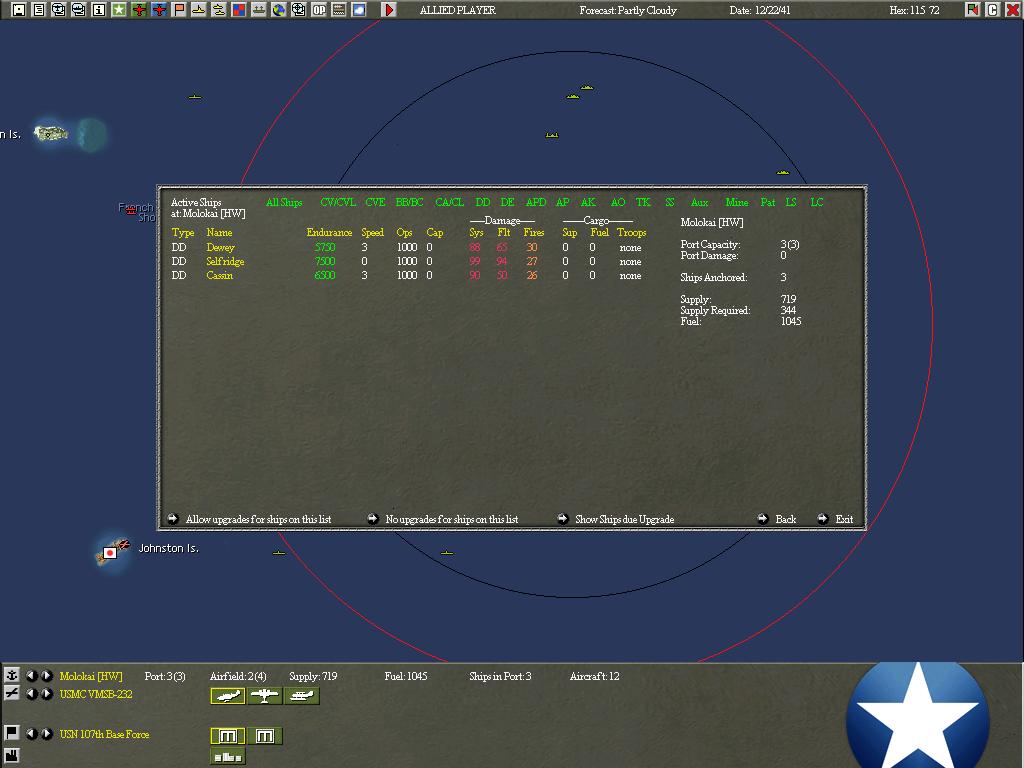Click the red plane on green background icon

pos(139,10)
